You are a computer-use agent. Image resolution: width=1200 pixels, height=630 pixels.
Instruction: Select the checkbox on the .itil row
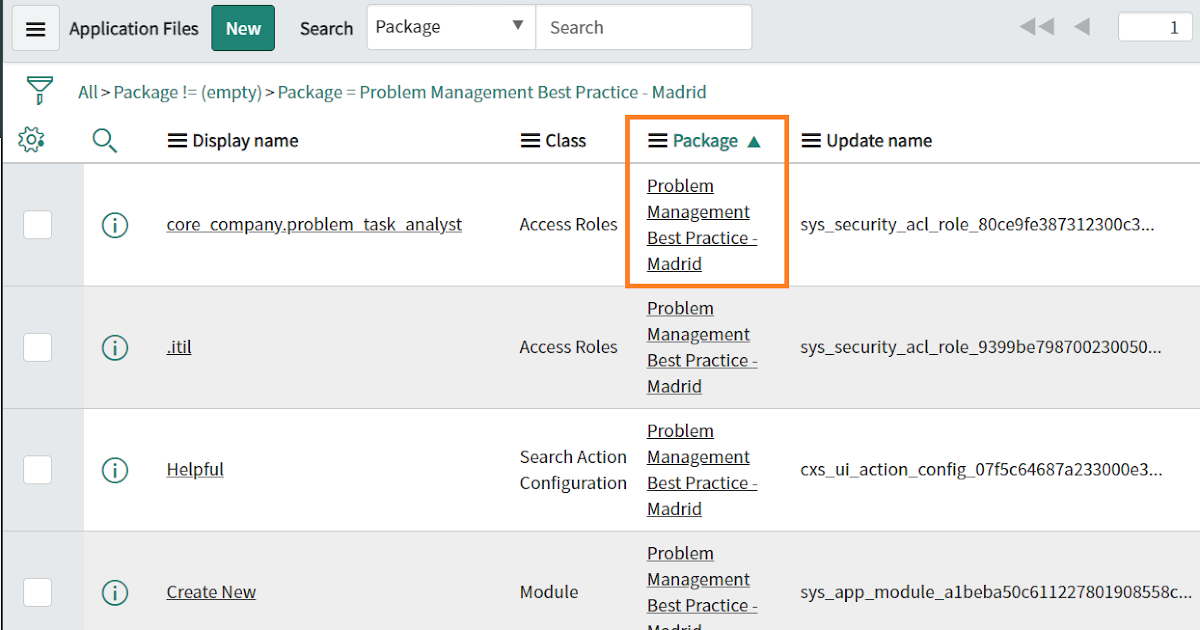[x=37, y=347]
